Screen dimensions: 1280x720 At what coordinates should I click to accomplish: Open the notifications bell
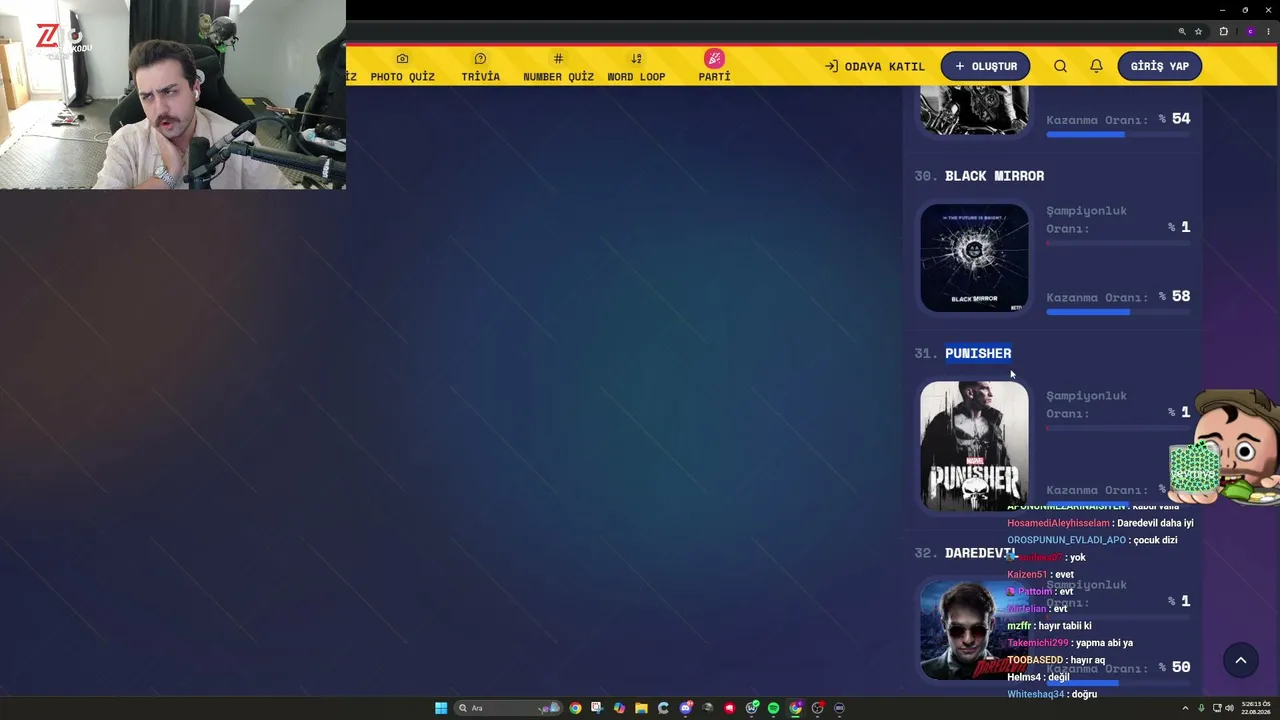click(x=1096, y=66)
